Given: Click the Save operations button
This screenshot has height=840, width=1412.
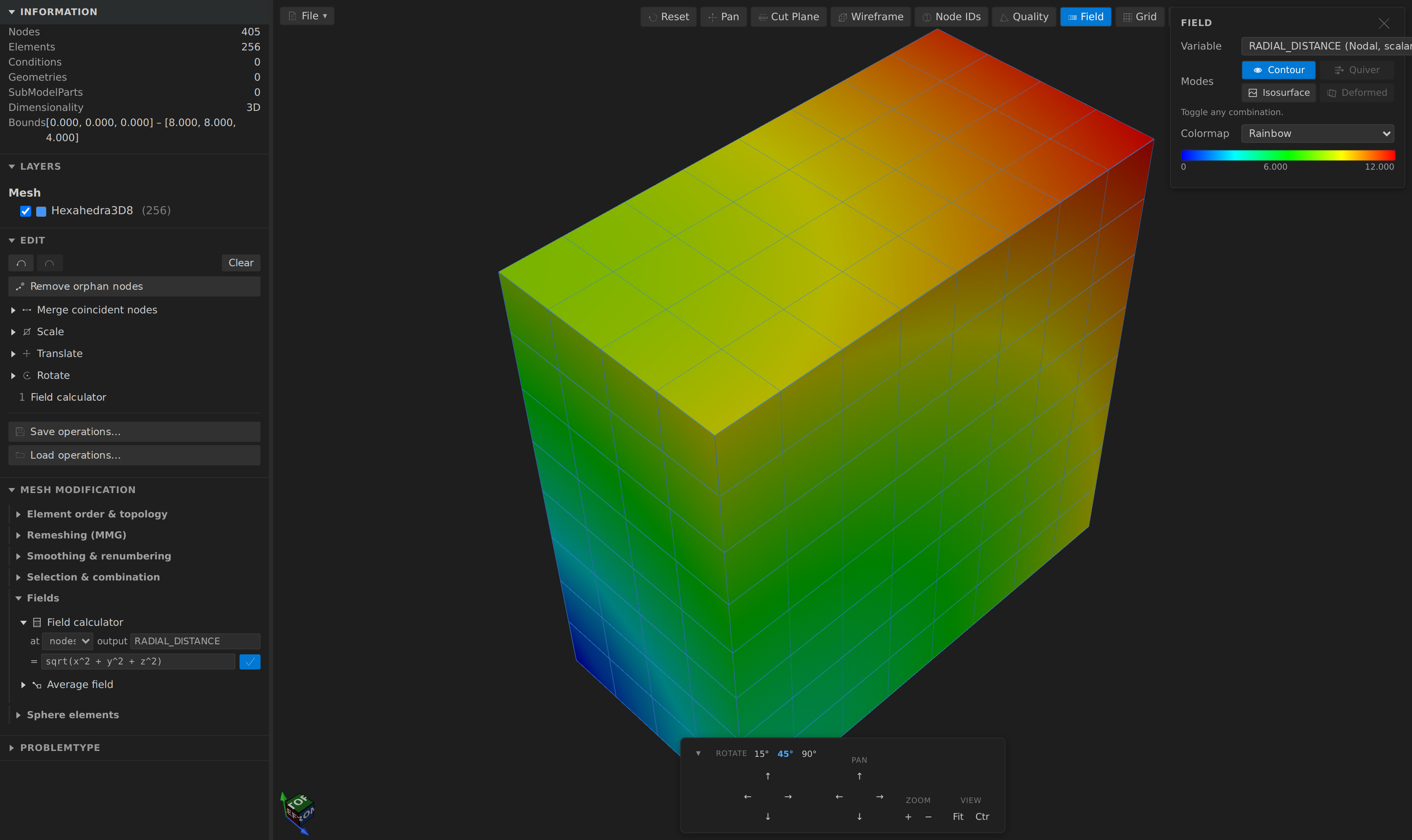Looking at the screenshot, I should coord(134,431).
